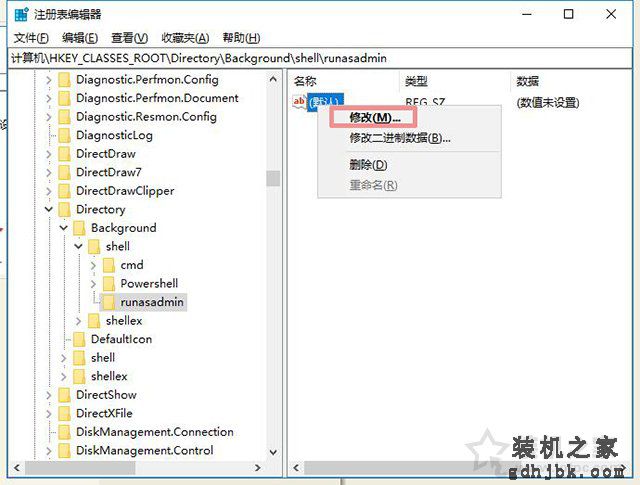Click the ab string value icon
The width and height of the screenshot is (640, 485).
pos(299,101)
